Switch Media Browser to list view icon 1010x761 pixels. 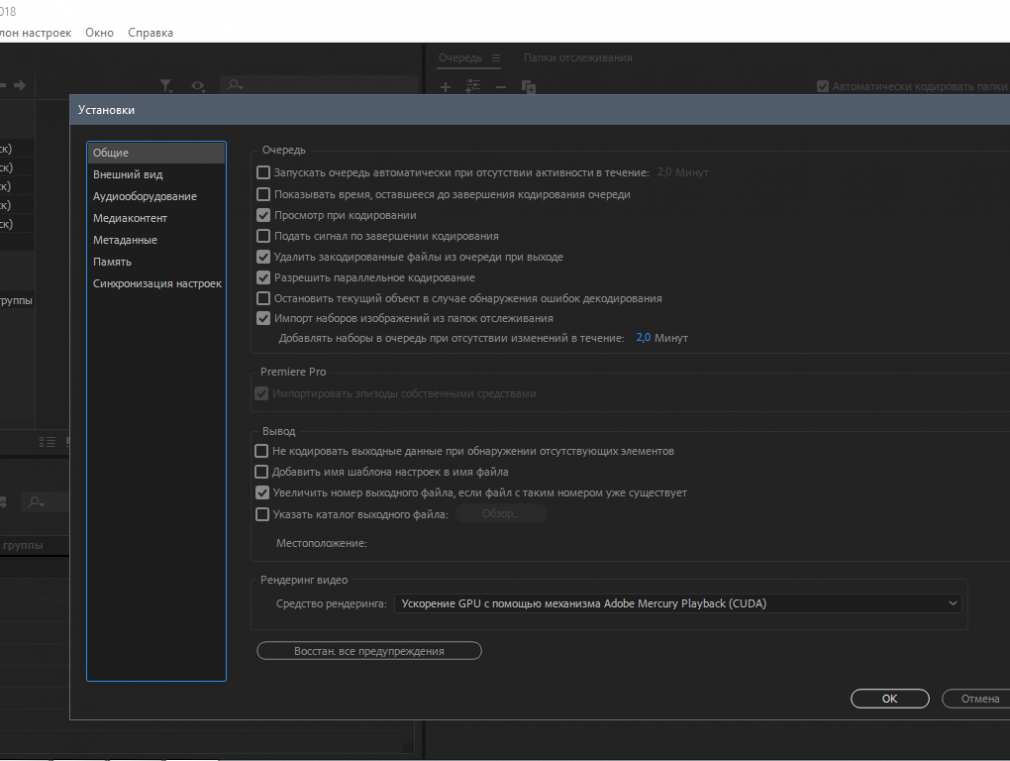(x=47, y=442)
